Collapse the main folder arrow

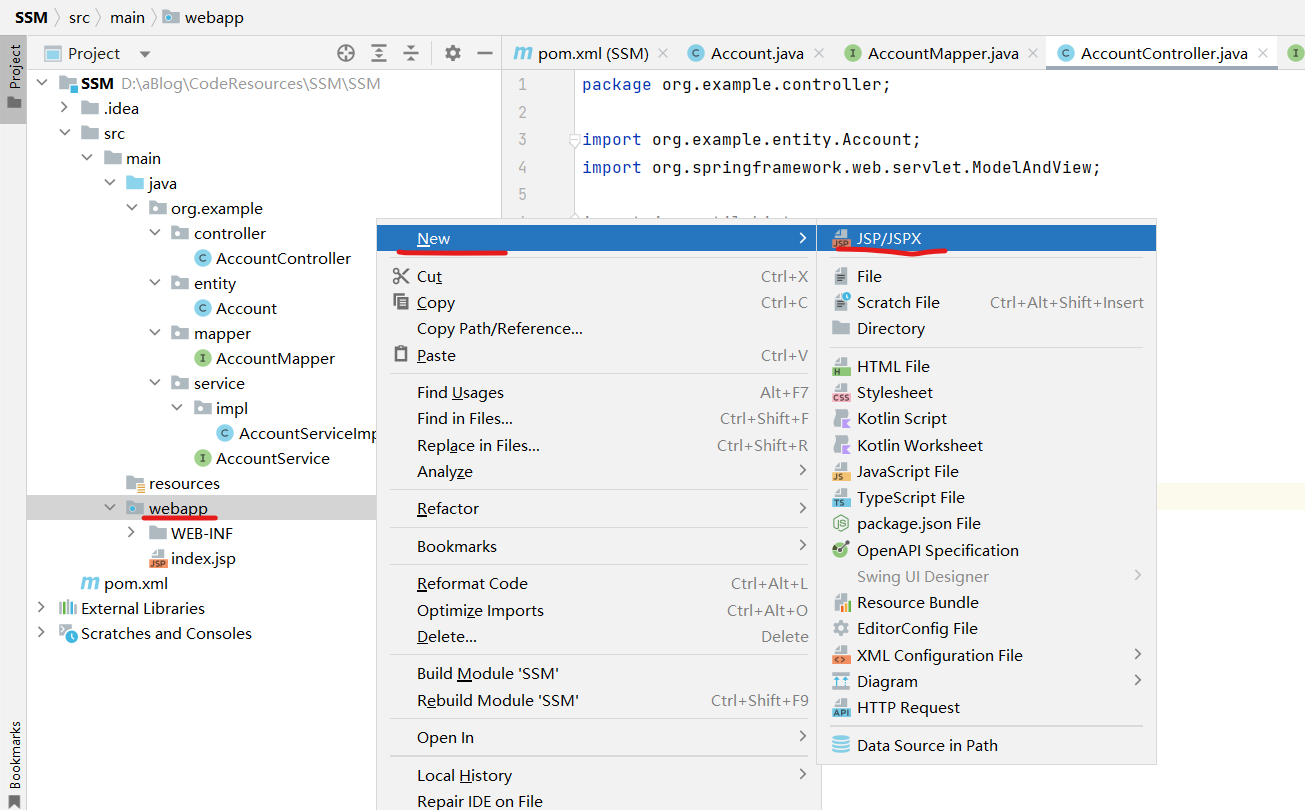tap(87, 158)
